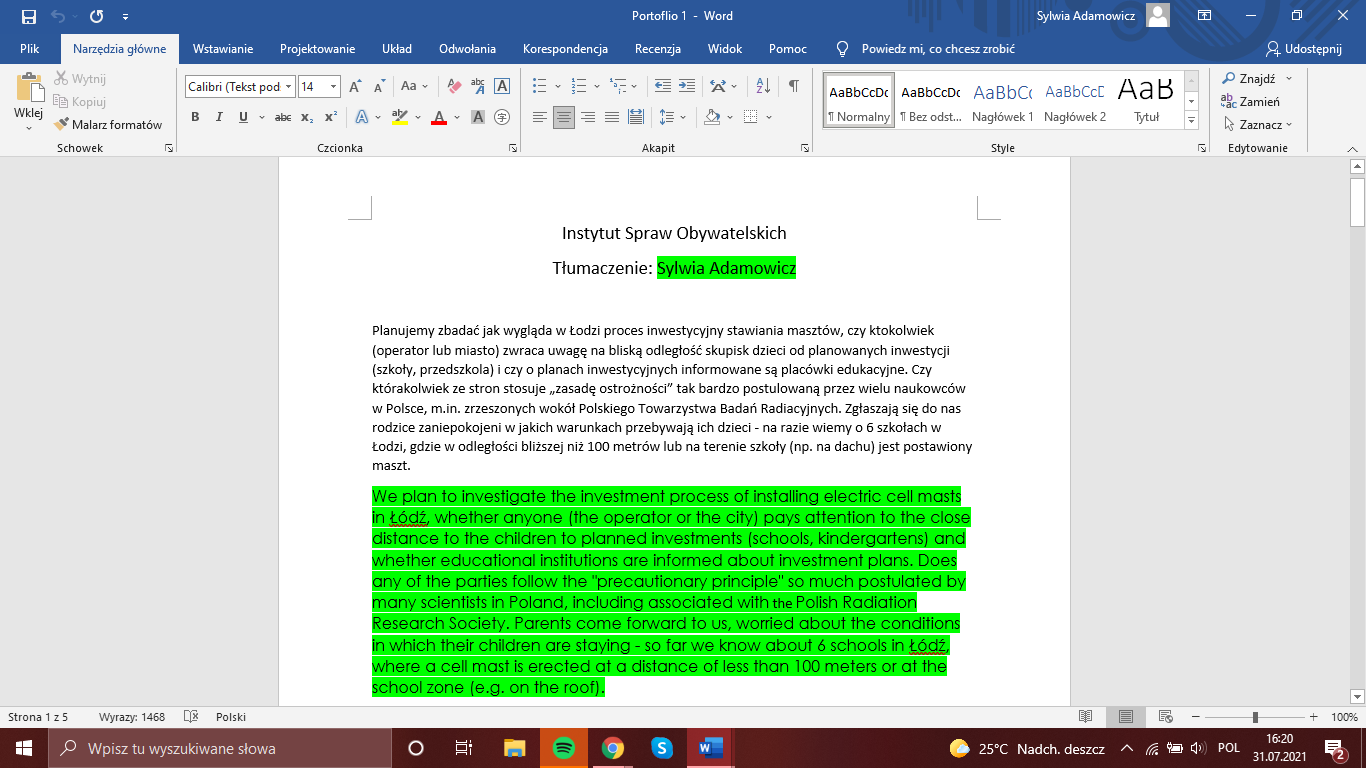
Task: Switch to the Projektowanie tab
Action: pos(317,48)
